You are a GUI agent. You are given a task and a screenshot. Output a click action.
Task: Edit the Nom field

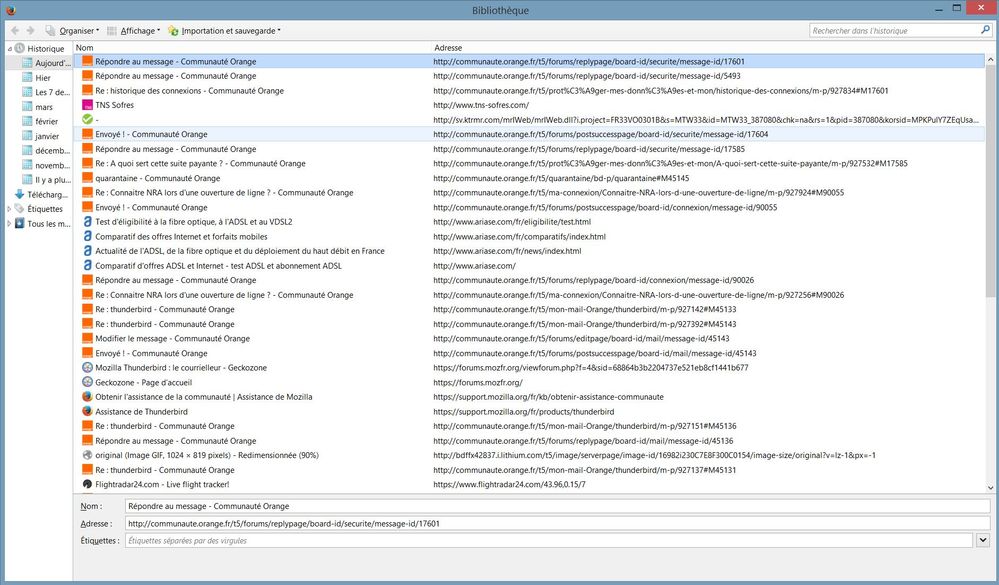[557, 506]
